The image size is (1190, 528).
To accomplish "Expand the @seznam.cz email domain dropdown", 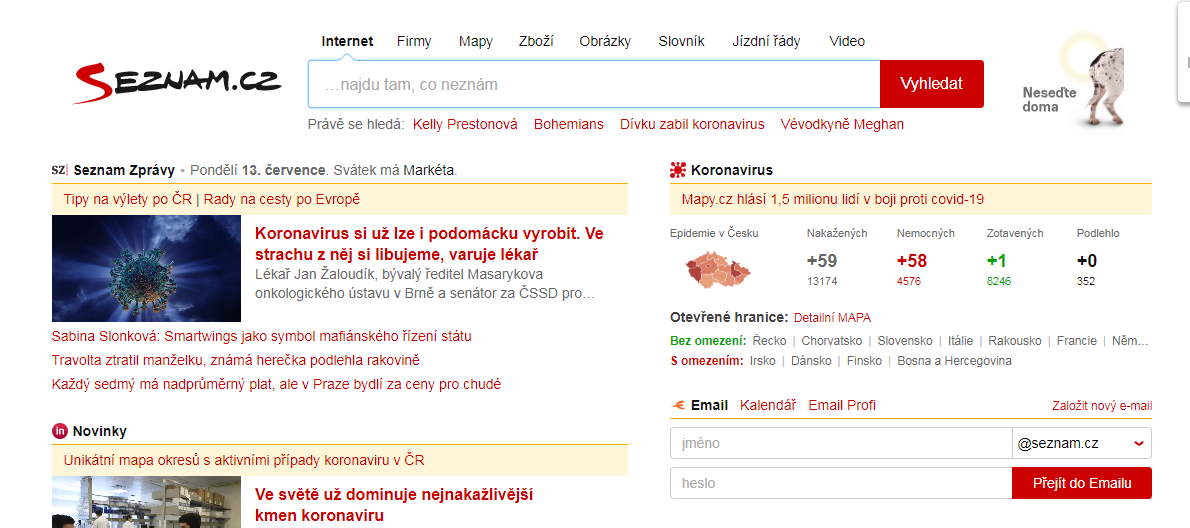I will click(x=1138, y=443).
